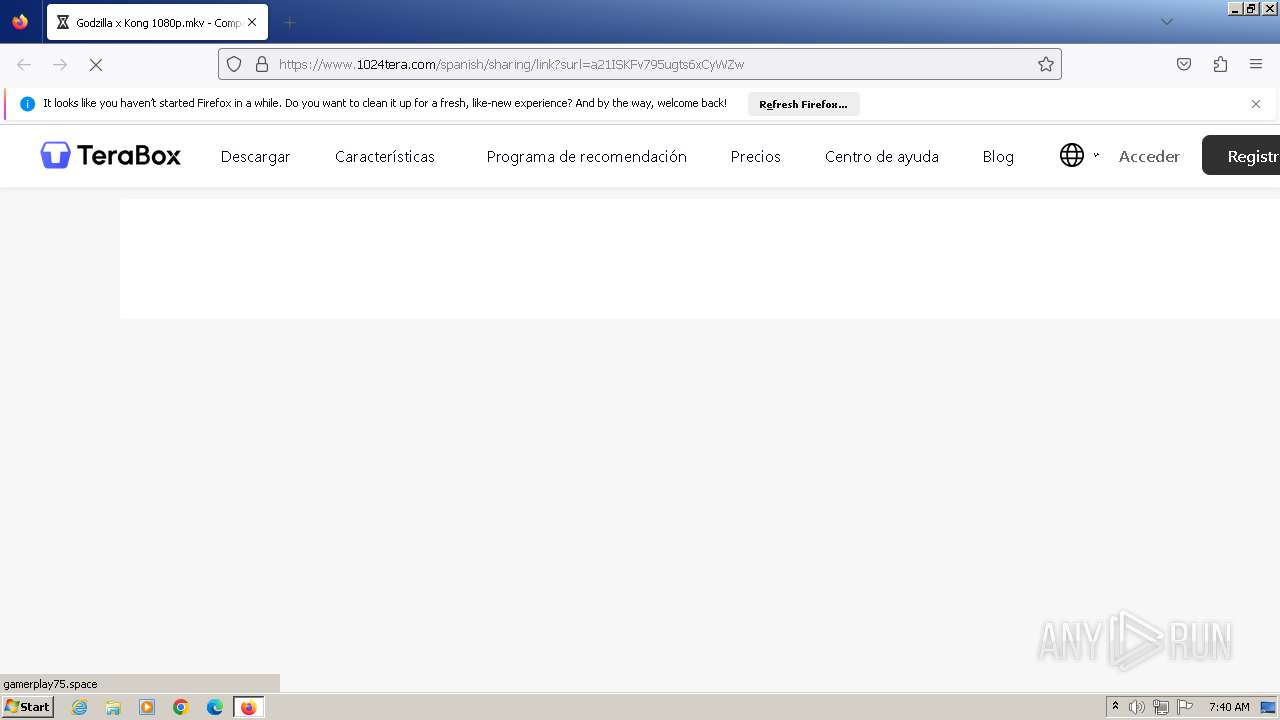Click the URL address bar
The width and height of the screenshot is (1280, 720).
[x=640, y=64]
